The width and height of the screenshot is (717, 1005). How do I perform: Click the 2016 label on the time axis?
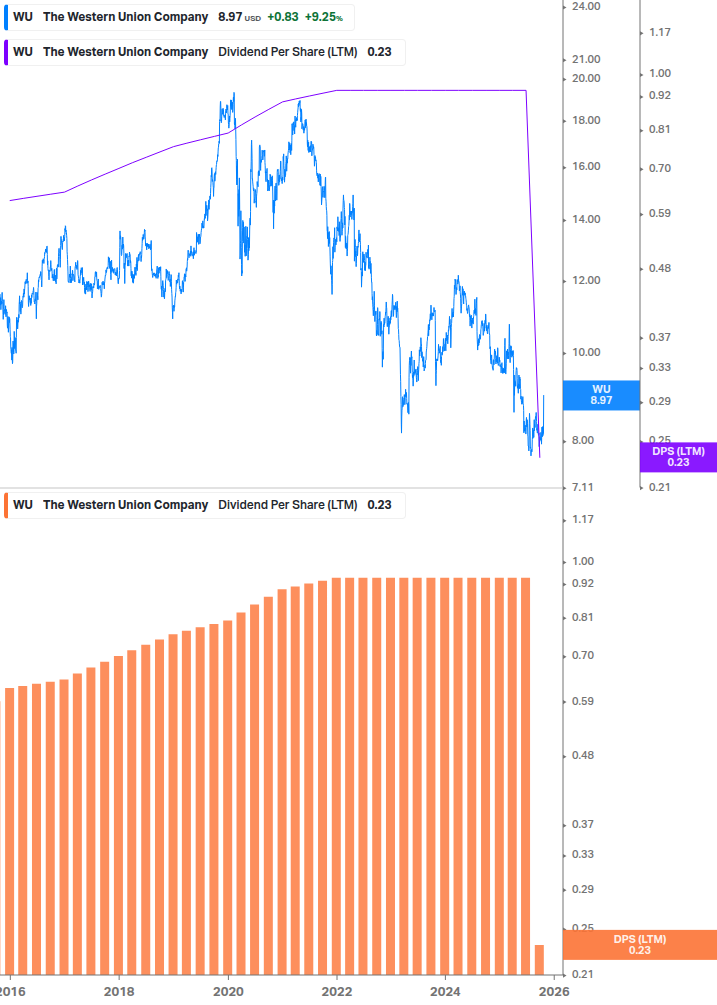[10, 991]
